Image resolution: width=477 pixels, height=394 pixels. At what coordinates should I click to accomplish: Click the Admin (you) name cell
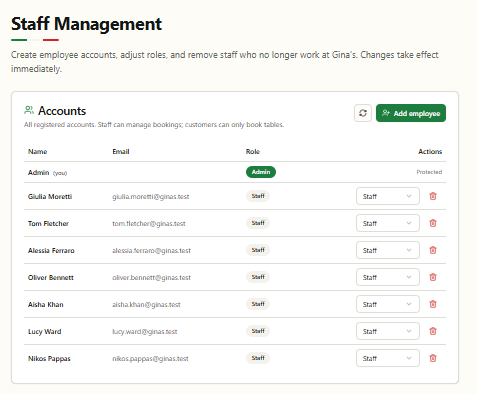[x=47, y=173]
